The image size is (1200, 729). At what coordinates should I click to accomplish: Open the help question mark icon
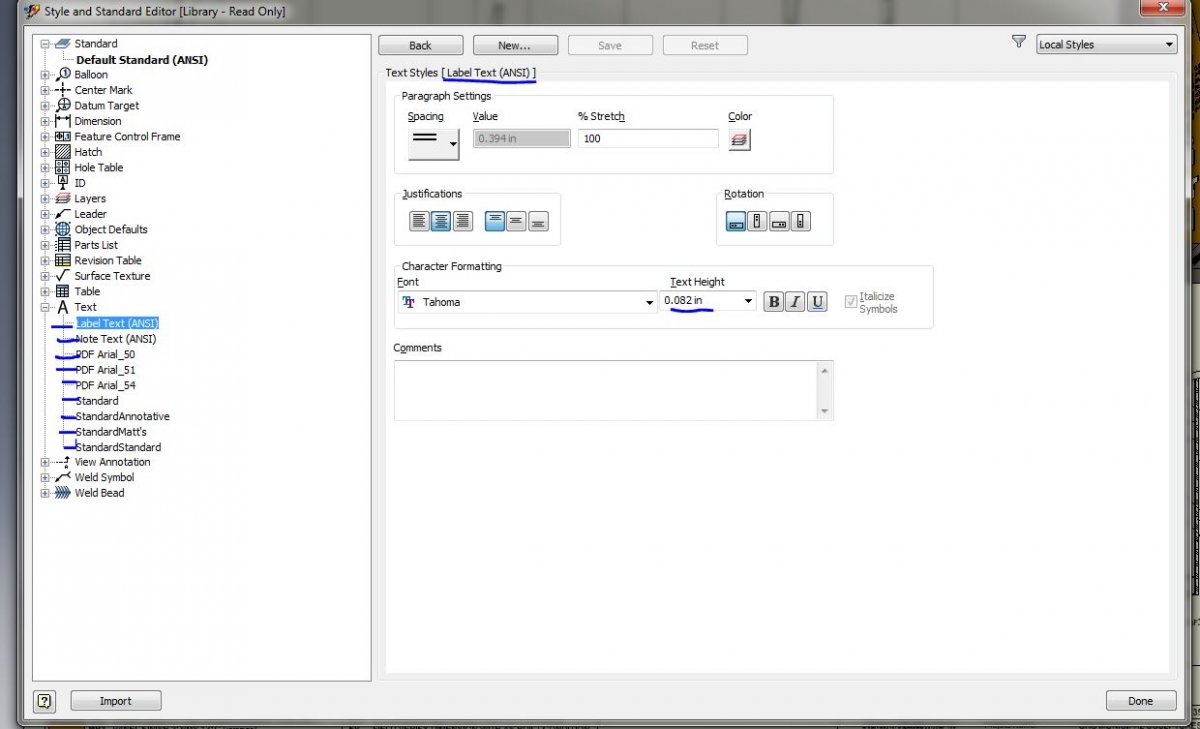[x=44, y=701]
